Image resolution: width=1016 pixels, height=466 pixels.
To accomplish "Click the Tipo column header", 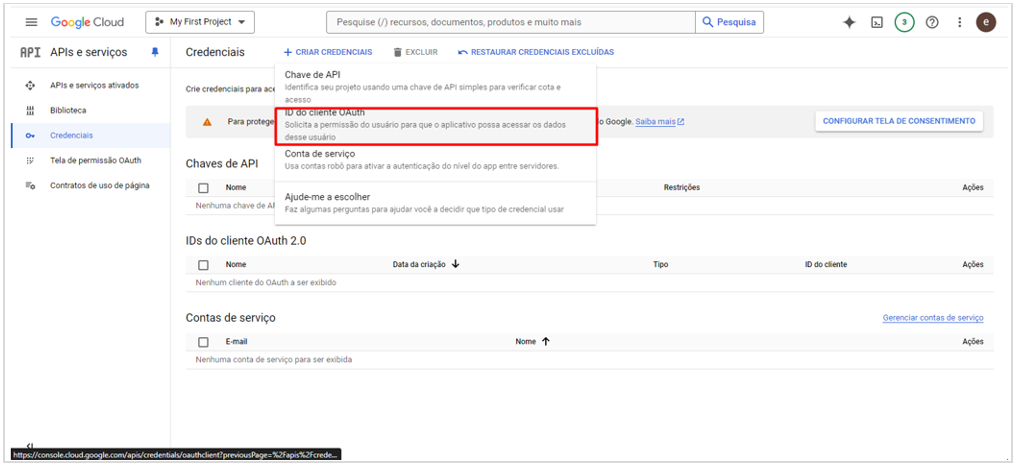I will [661, 264].
